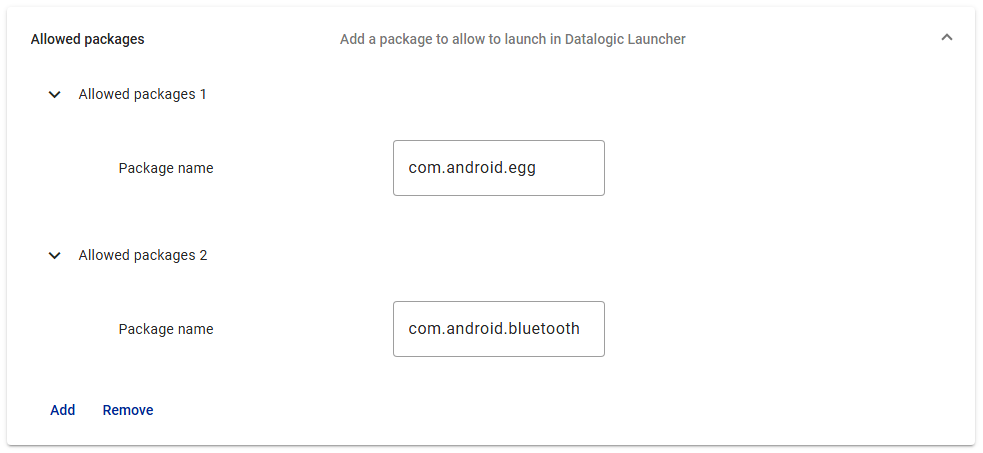Focus the com.android.egg package name field
The height and width of the screenshot is (453, 983).
click(x=499, y=168)
